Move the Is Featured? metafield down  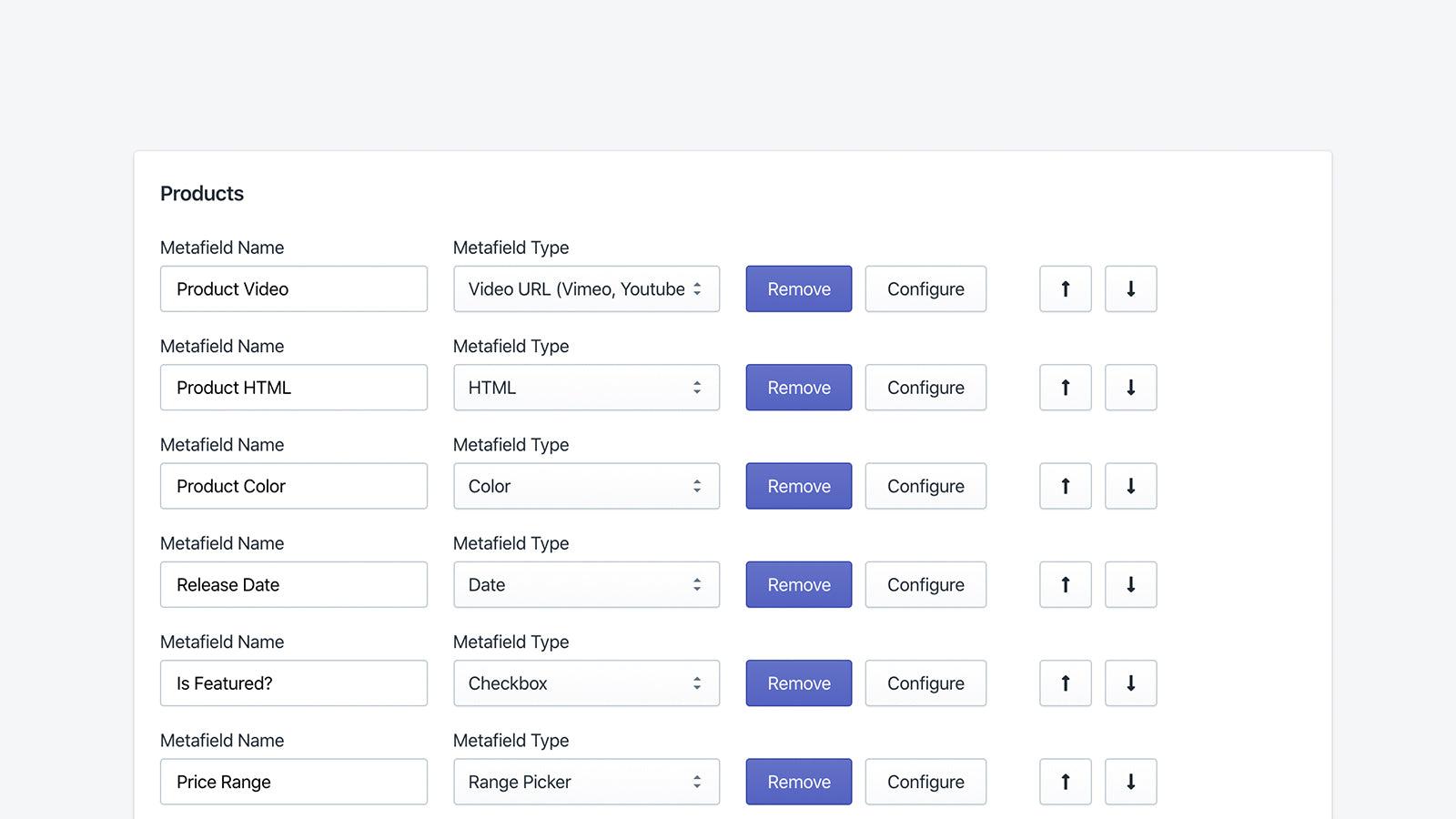1130,682
